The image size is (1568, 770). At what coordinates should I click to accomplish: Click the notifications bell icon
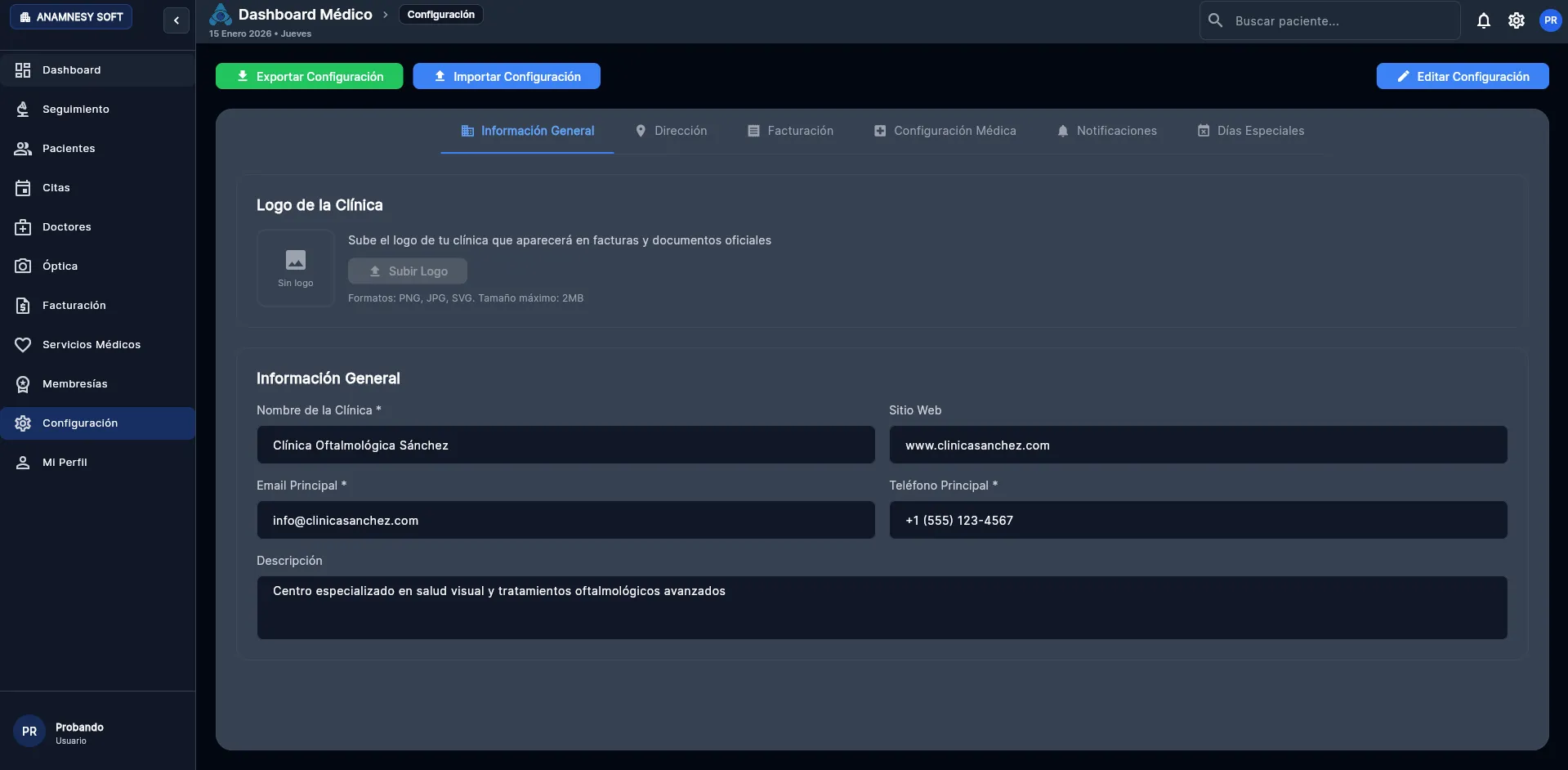click(x=1484, y=20)
